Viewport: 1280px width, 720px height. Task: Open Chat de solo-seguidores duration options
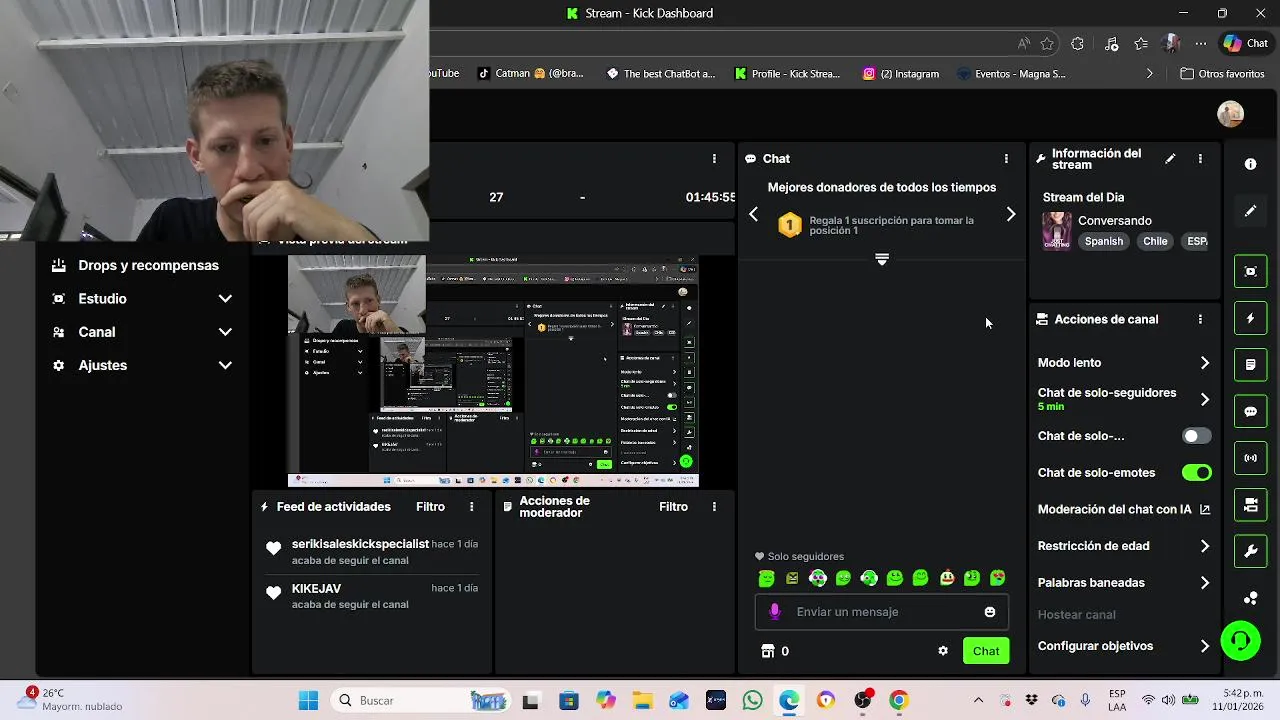(1204, 399)
